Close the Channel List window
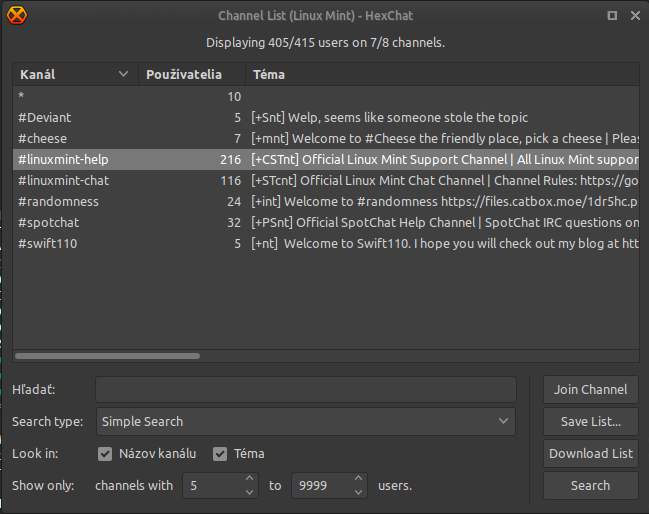This screenshot has height=514, width=649. (x=635, y=15)
